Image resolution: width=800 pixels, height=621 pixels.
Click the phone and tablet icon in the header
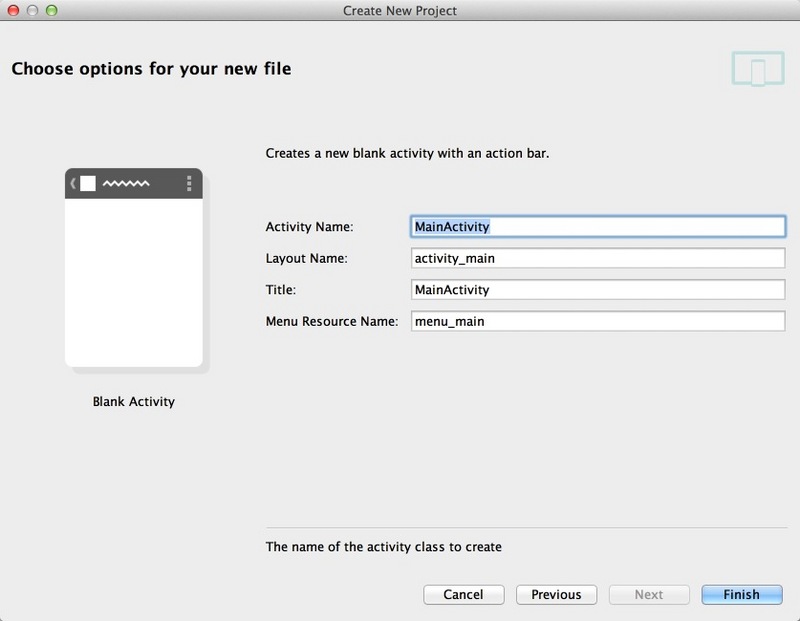(756, 69)
